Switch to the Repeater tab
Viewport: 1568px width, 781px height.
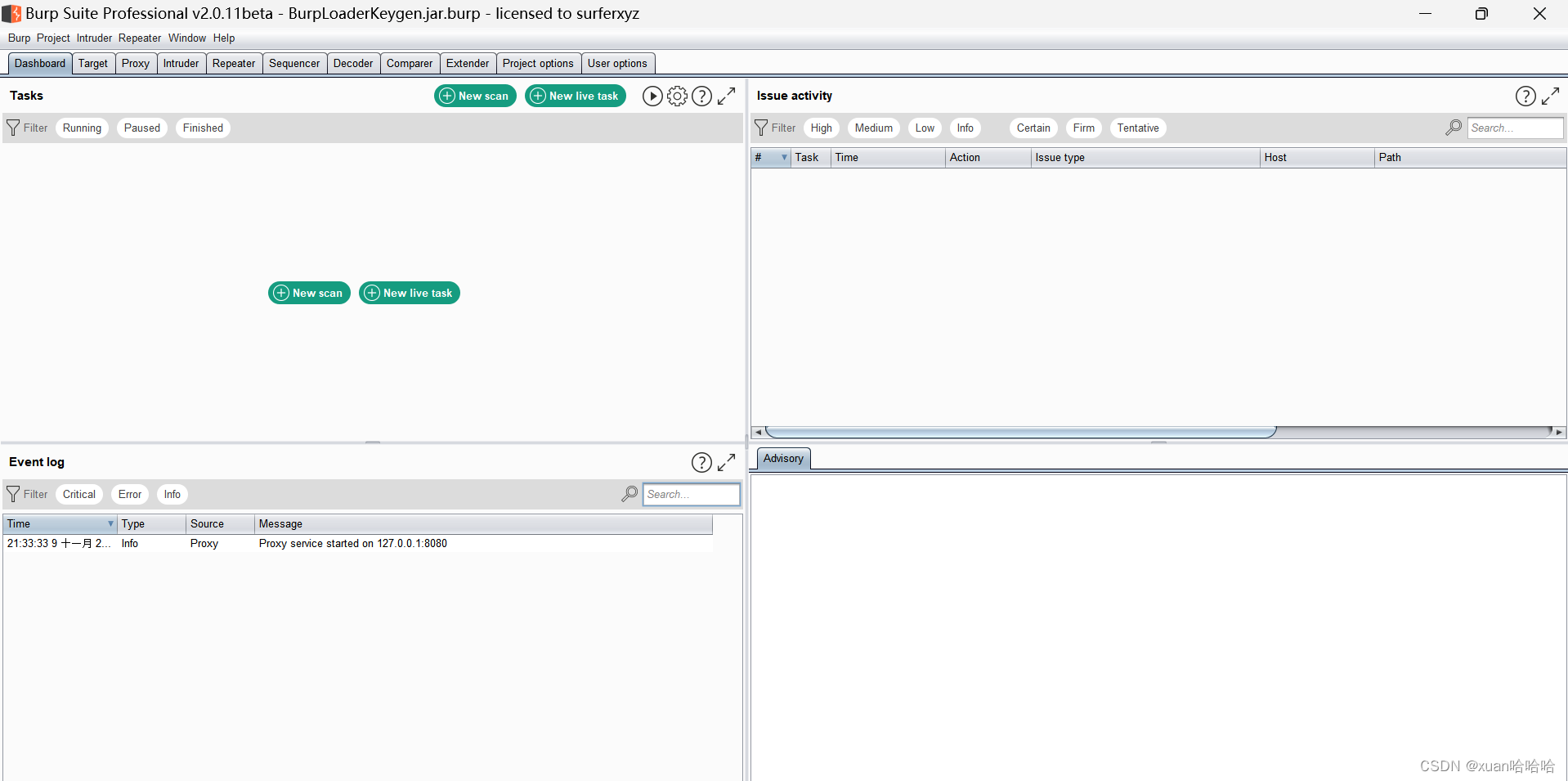tap(234, 64)
